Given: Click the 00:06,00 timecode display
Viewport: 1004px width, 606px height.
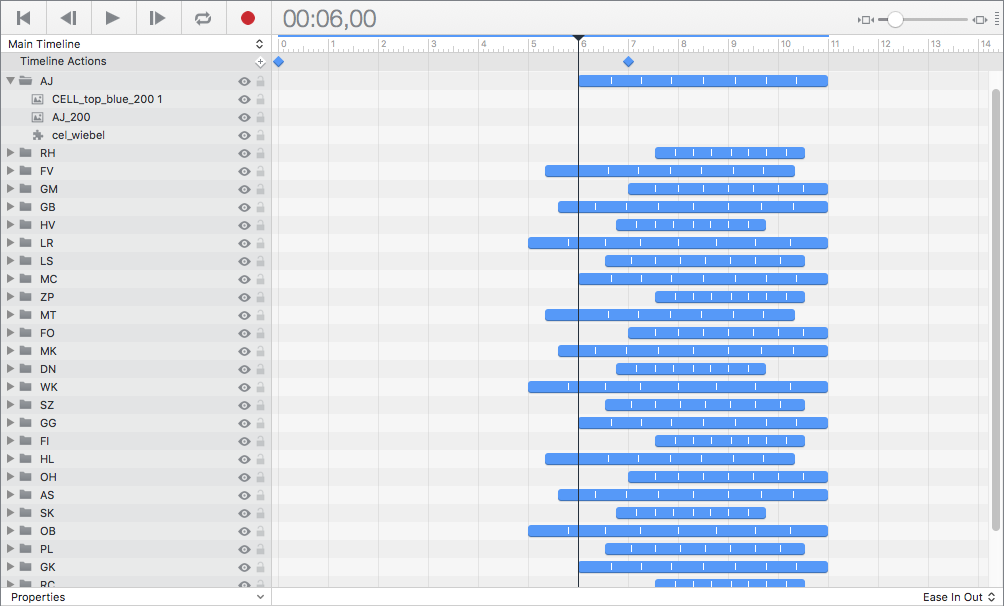Looking at the screenshot, I should coord(330,19).
